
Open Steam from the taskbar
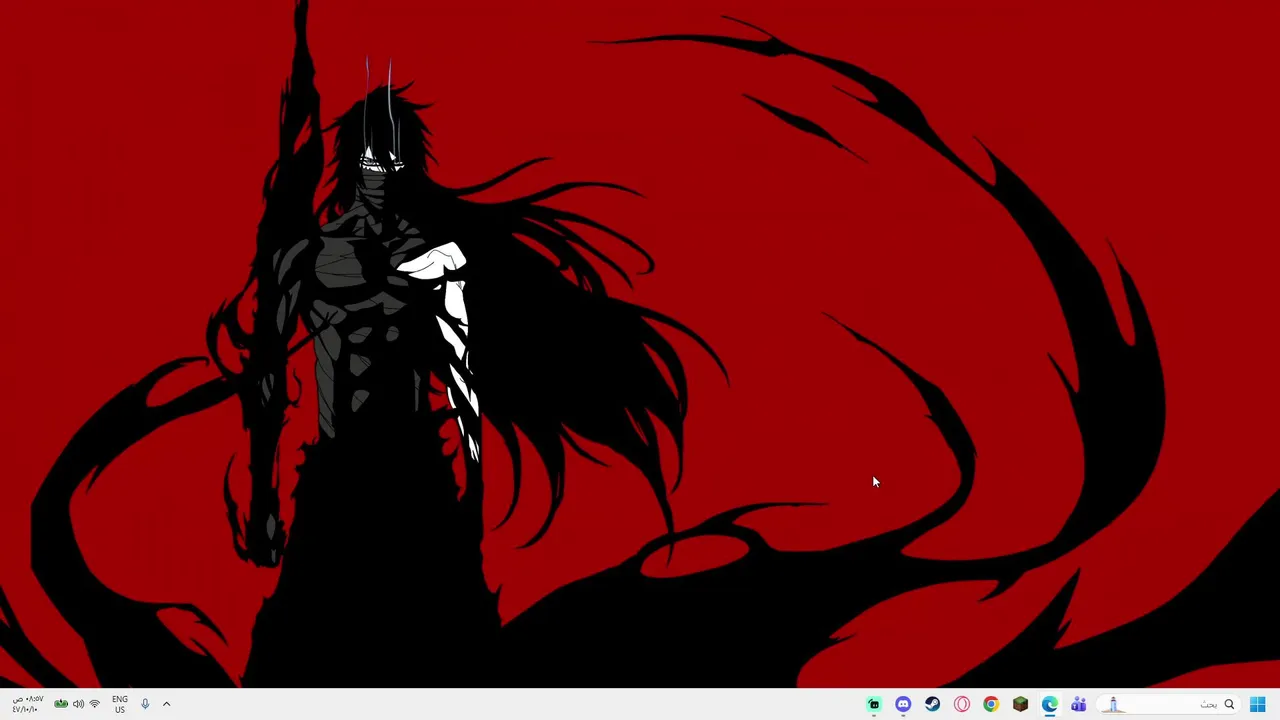click(932, 704)
